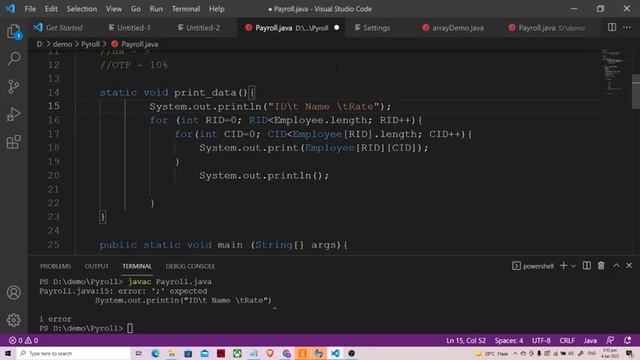Open the Go menu

click(136, 9)
